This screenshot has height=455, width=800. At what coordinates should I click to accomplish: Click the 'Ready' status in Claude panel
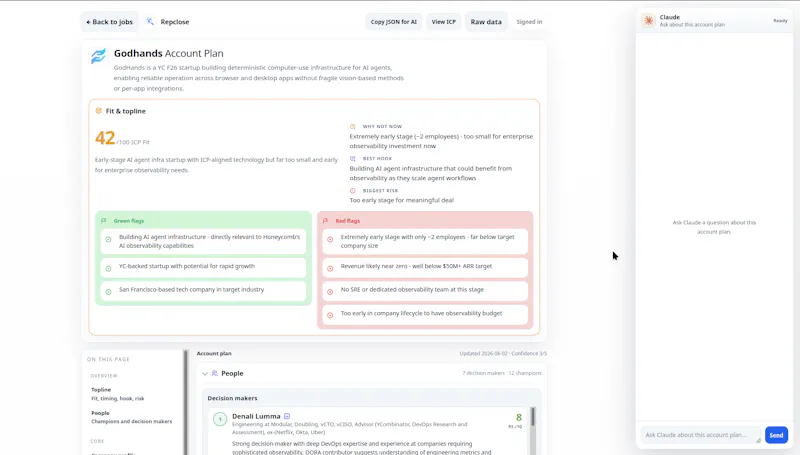[780, 21]
